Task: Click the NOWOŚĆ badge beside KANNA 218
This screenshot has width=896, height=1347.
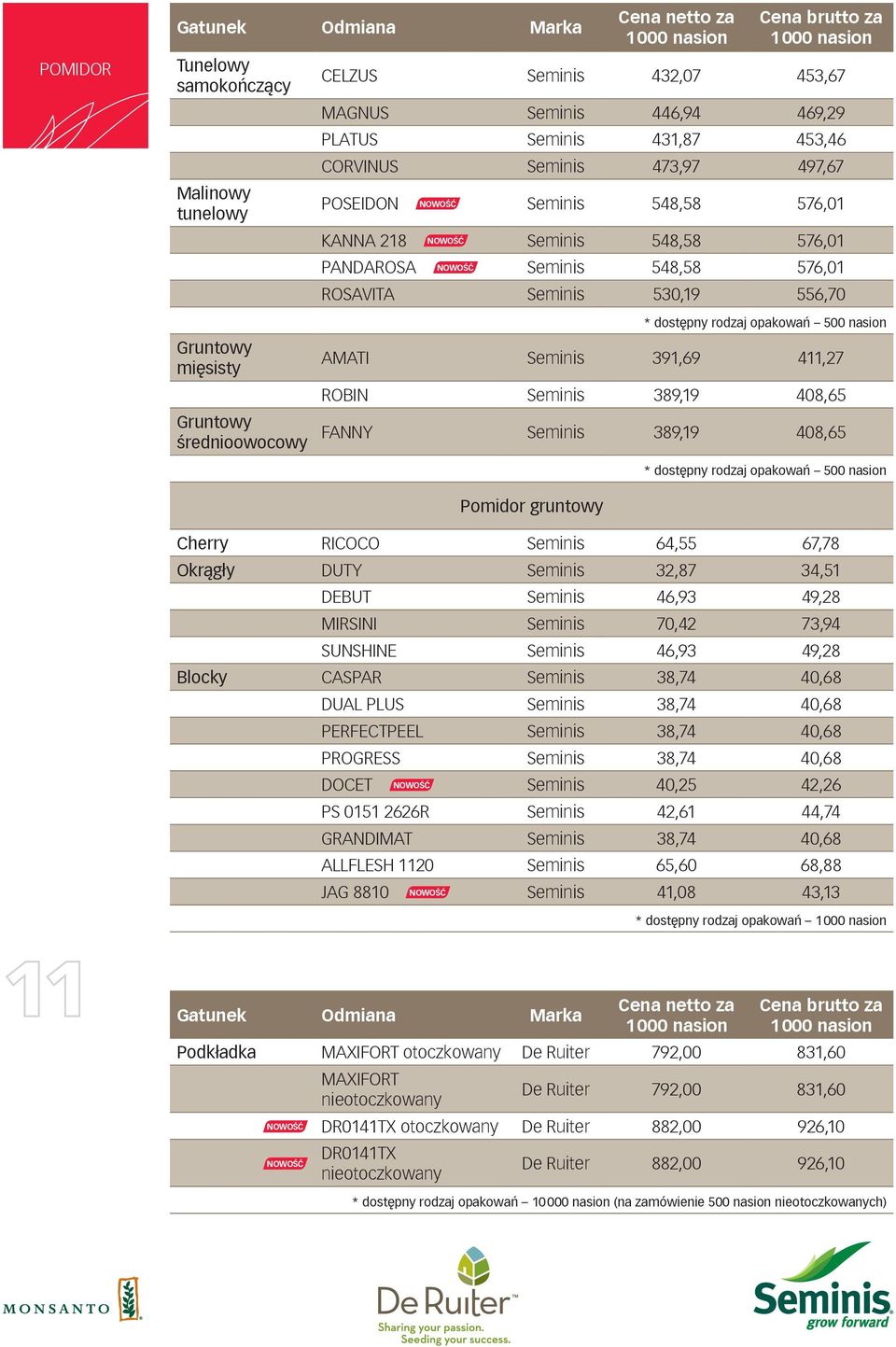Action: (445, 241)
